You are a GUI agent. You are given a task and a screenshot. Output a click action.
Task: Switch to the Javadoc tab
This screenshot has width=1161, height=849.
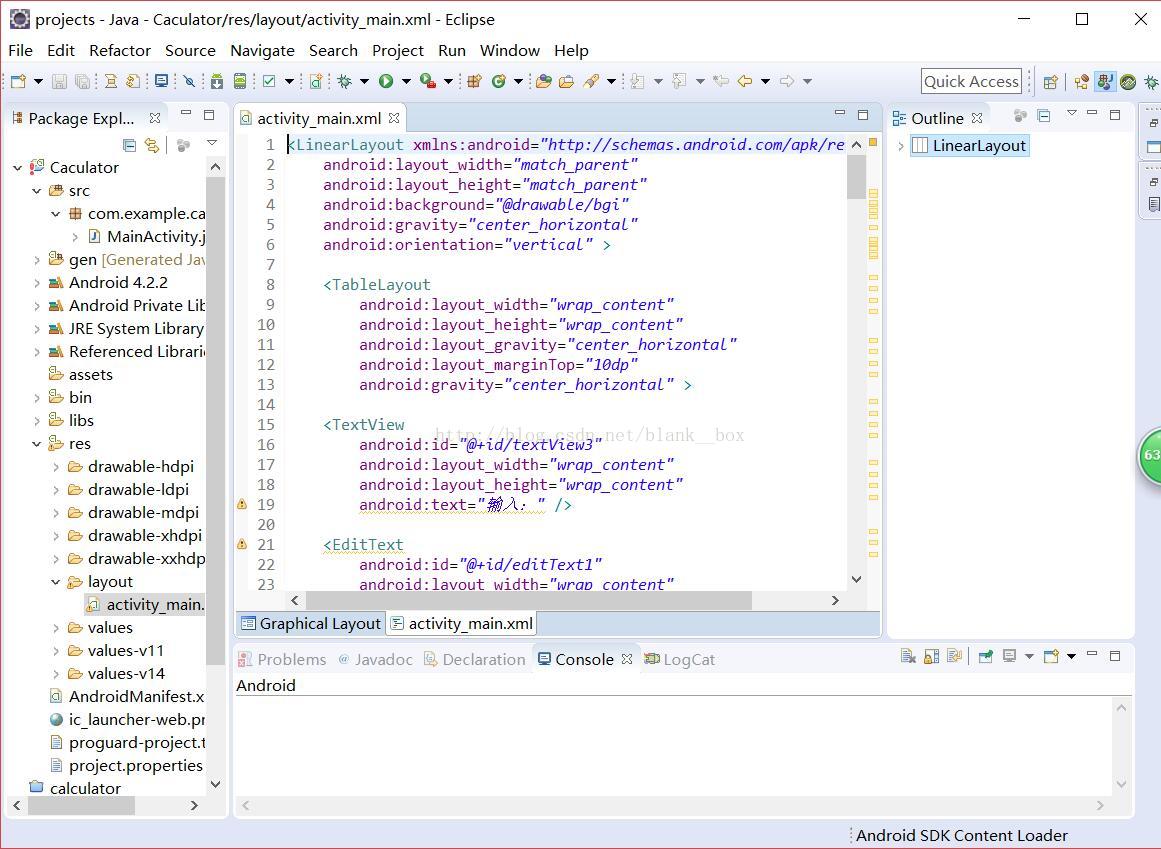[x=375, y=660]
